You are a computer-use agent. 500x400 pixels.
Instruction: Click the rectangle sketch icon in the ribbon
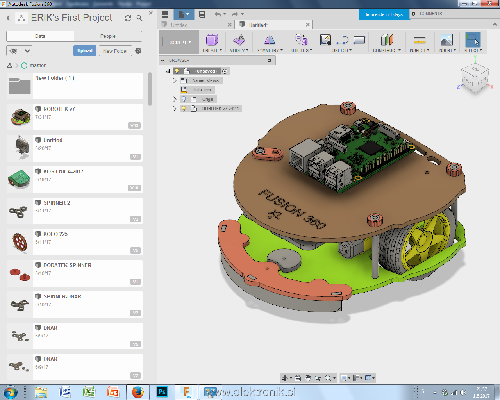pos(359,40)
